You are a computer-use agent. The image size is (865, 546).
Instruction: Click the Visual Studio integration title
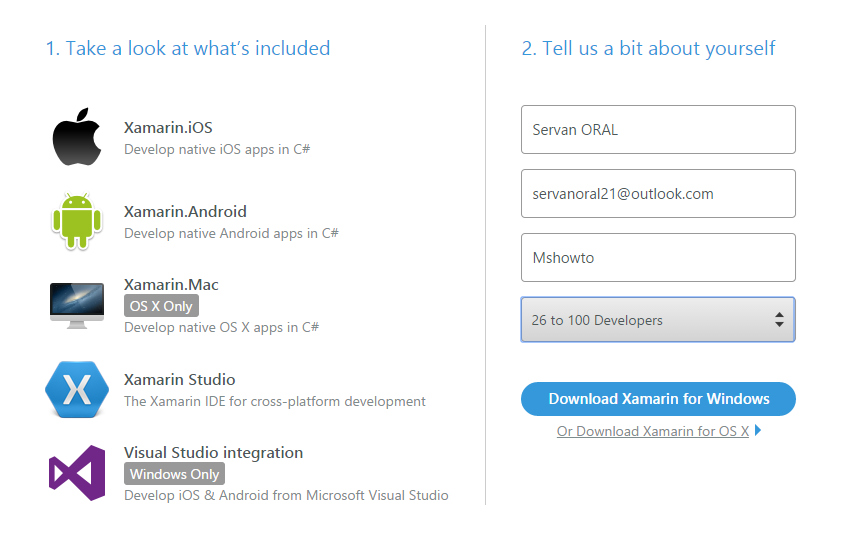pyautogui.click(x=213, y=453)
